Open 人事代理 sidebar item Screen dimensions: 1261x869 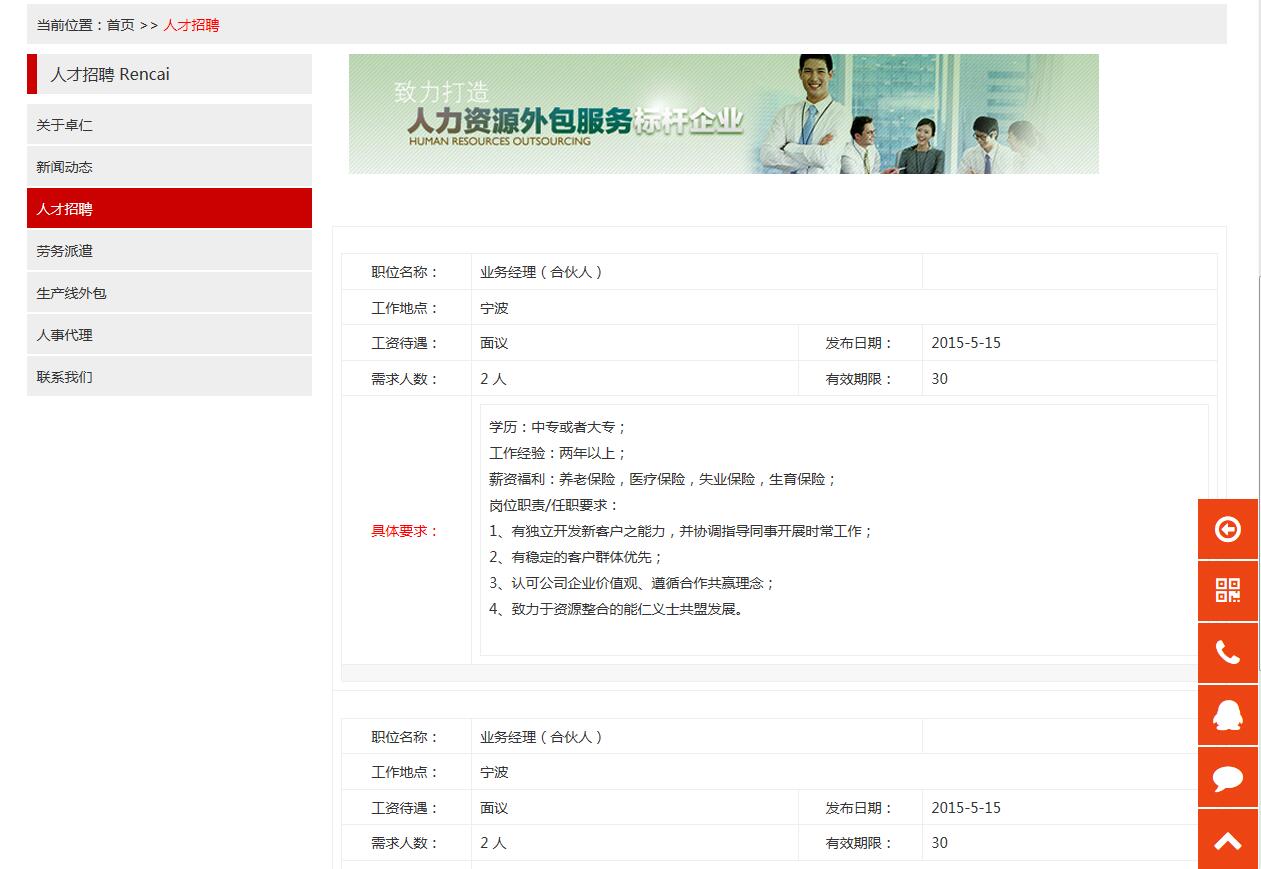[169, 335]
